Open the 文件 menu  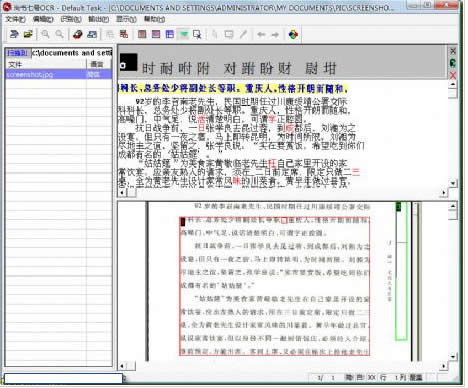(15, 19)
